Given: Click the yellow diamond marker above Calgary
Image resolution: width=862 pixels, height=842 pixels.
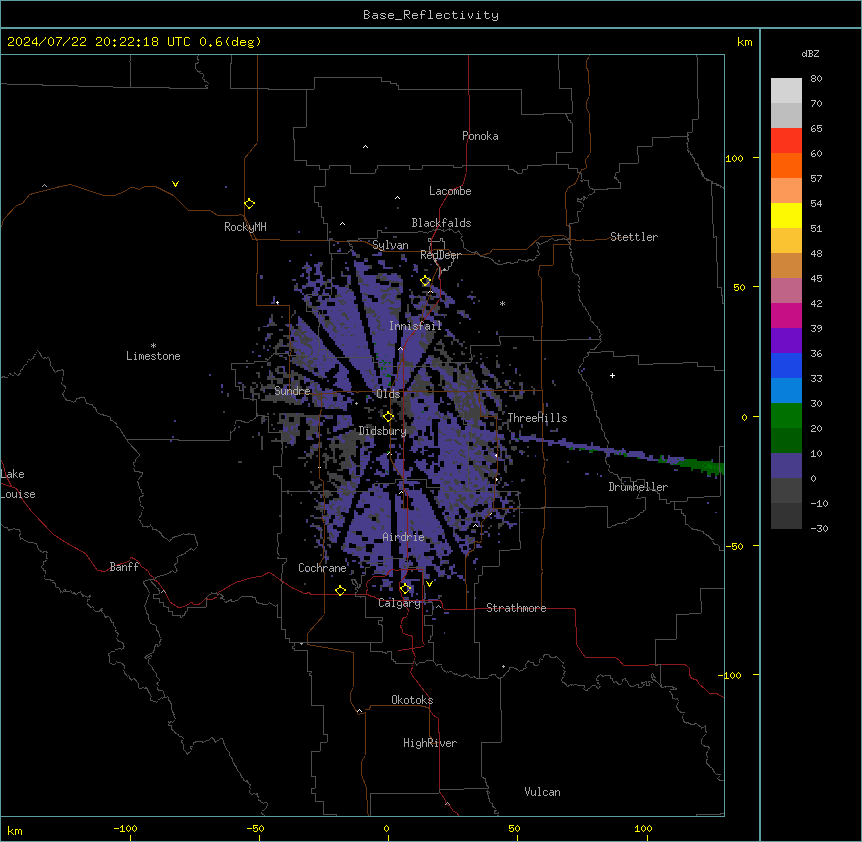Looking at the screenshot, I should click(405, 589).
